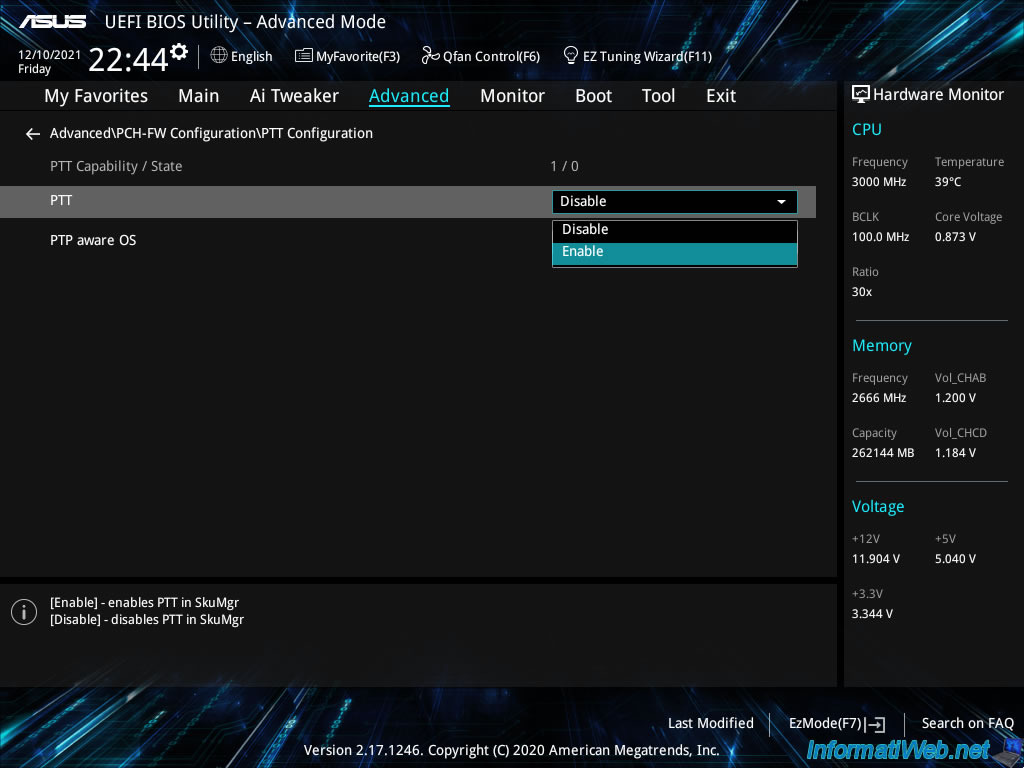Click Last Modified button

[x=711, y=723]
